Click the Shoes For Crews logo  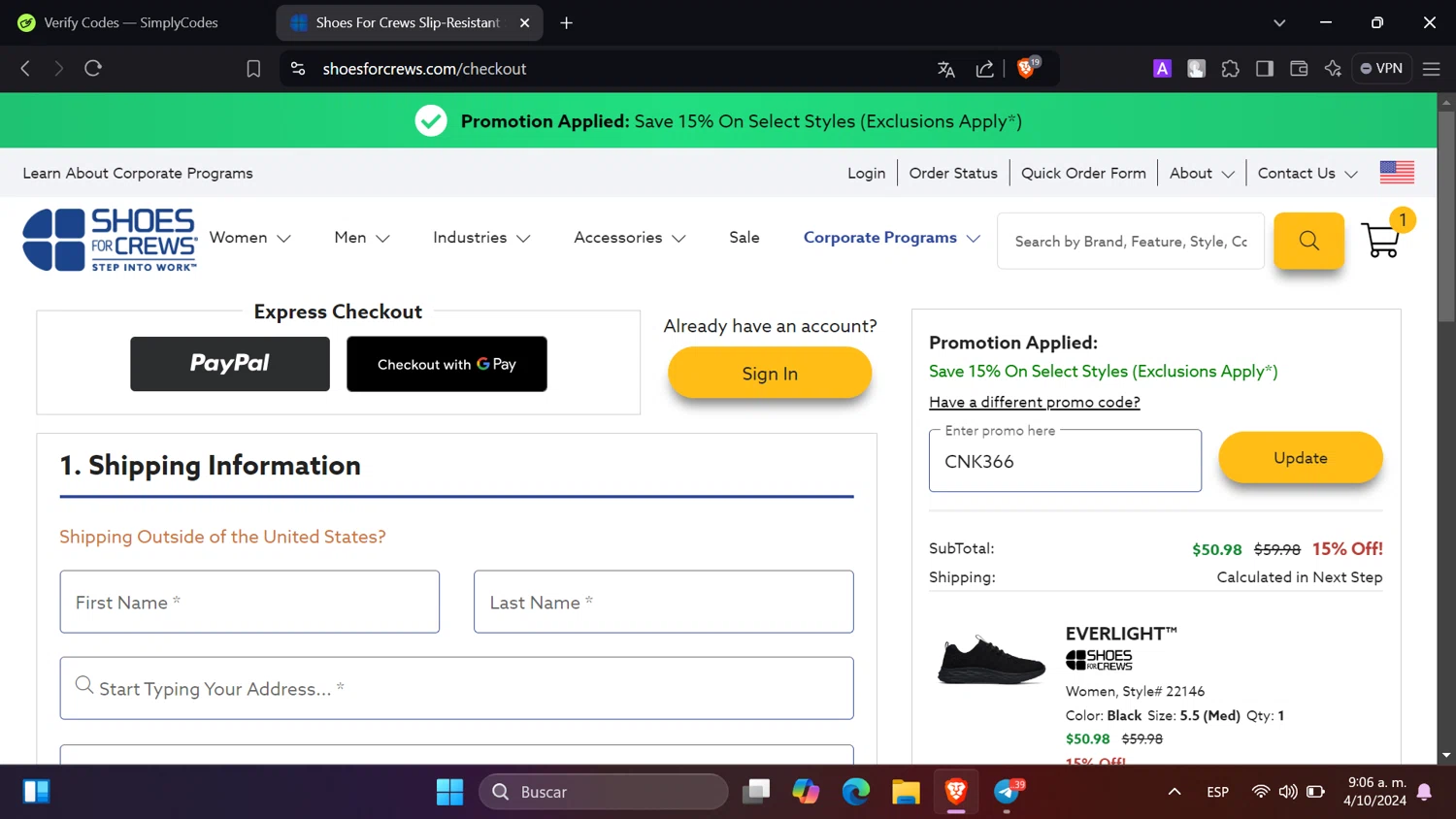(110, 240)
